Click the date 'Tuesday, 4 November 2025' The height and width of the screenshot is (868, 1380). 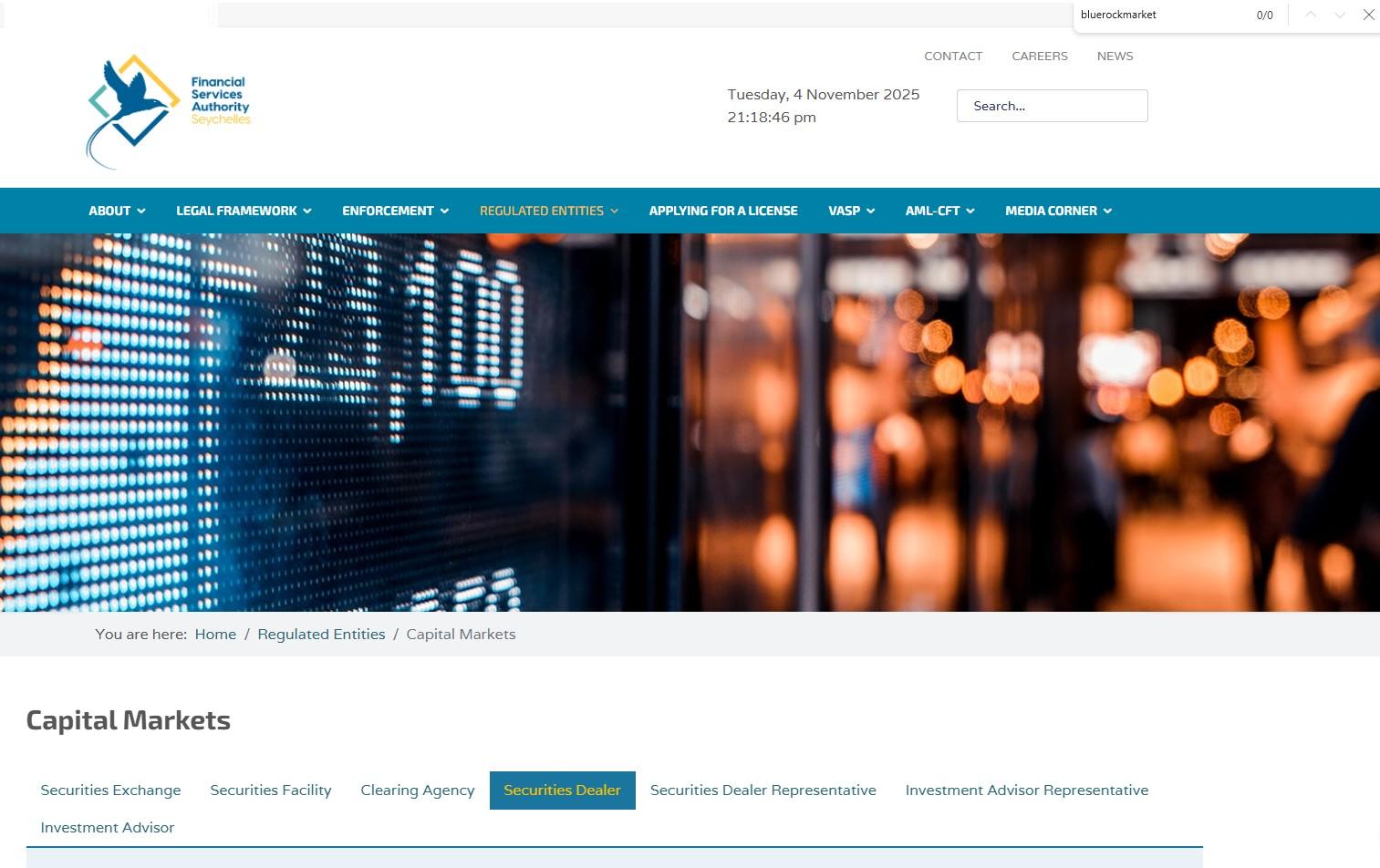(823, 95)
